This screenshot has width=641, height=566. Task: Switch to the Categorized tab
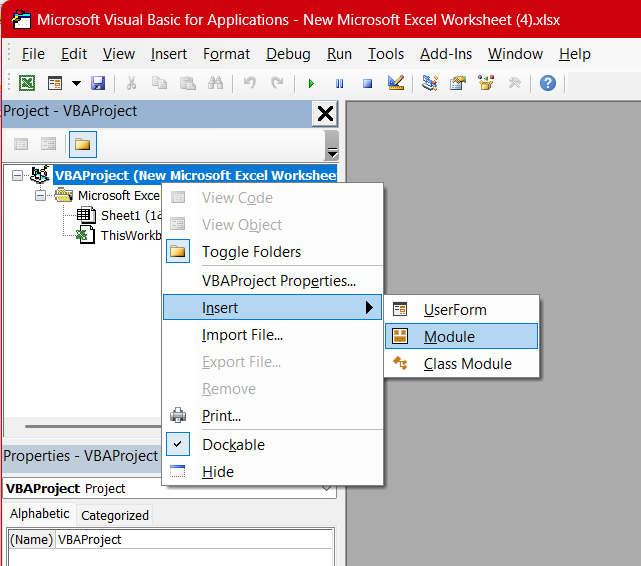115,516
